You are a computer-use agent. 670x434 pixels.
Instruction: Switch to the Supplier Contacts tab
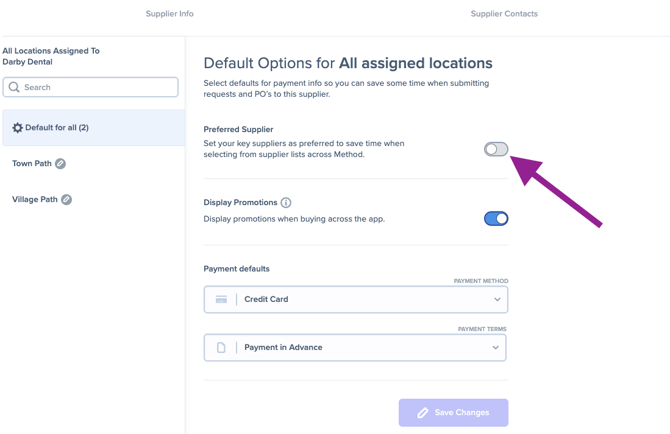click(x=504, y=14)
